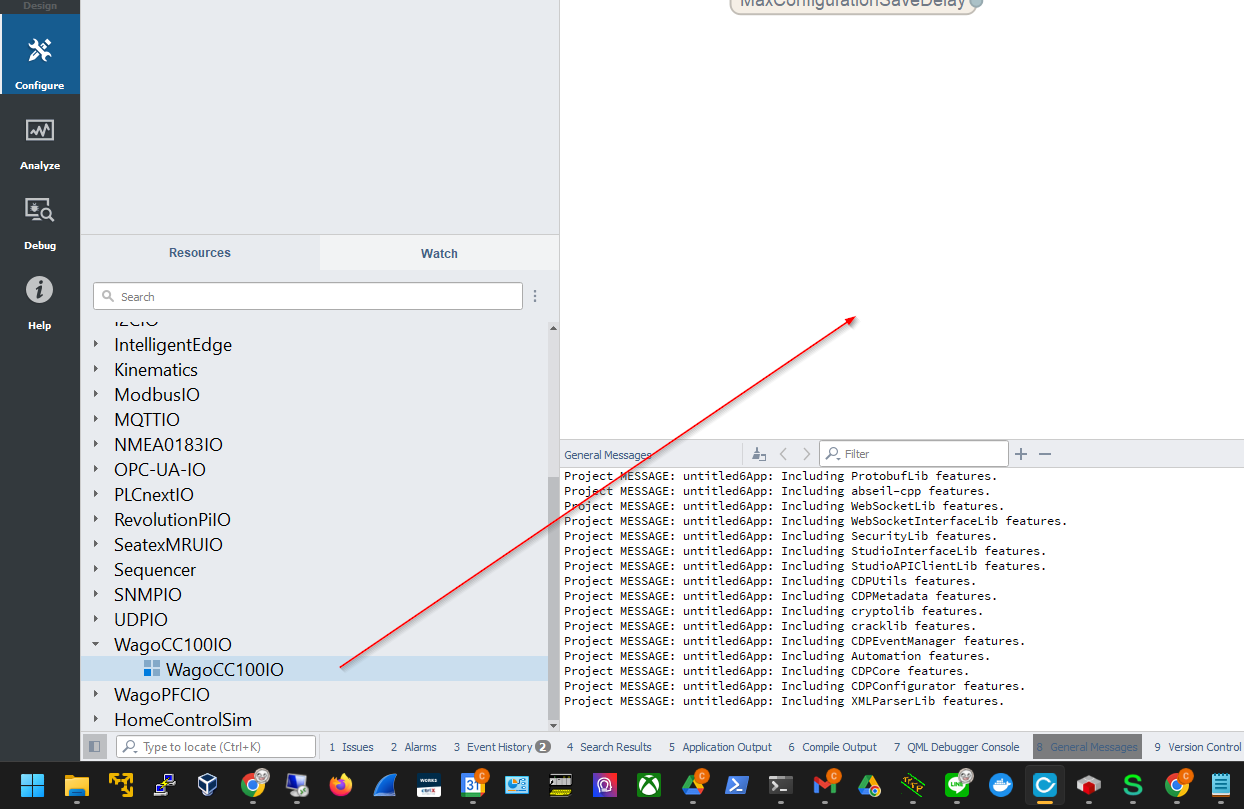Open Docker Desktop from taskbar
The height and width of the screenshot is (809, 1244).
1001,785
